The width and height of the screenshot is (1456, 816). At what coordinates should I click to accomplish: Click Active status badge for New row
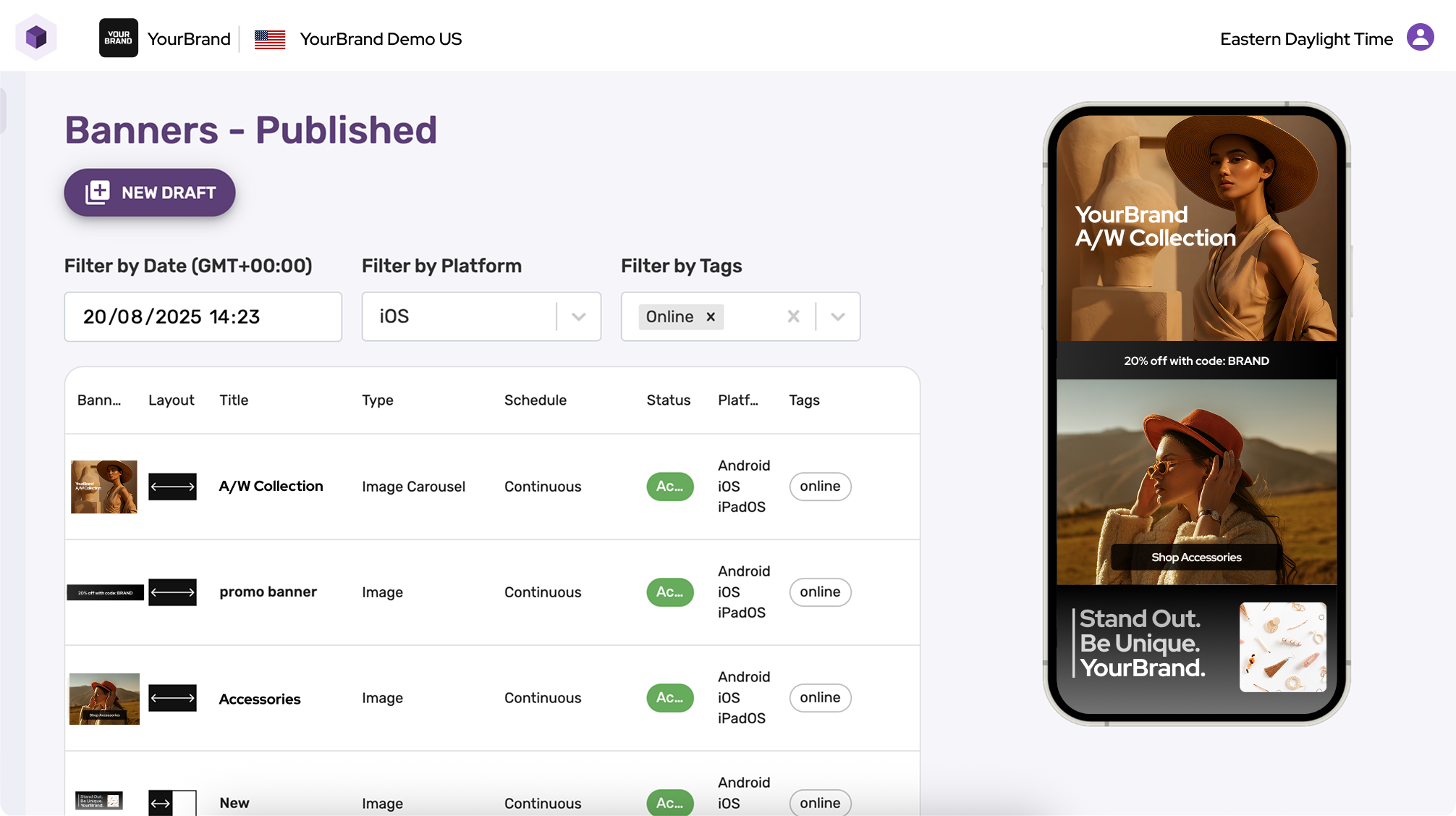[670, 802]
